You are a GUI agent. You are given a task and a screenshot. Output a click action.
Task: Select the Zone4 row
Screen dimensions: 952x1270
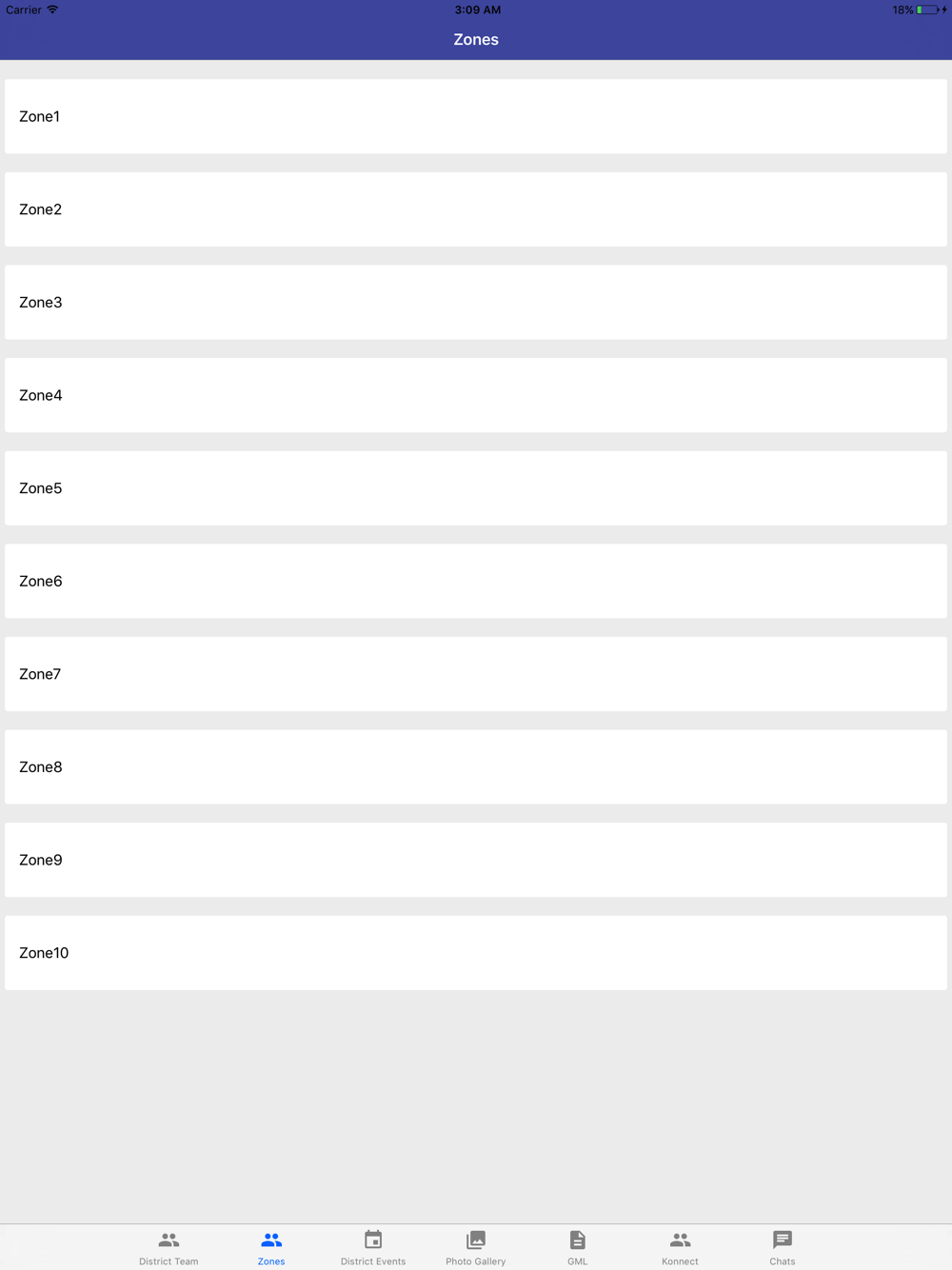coord(476,395)
